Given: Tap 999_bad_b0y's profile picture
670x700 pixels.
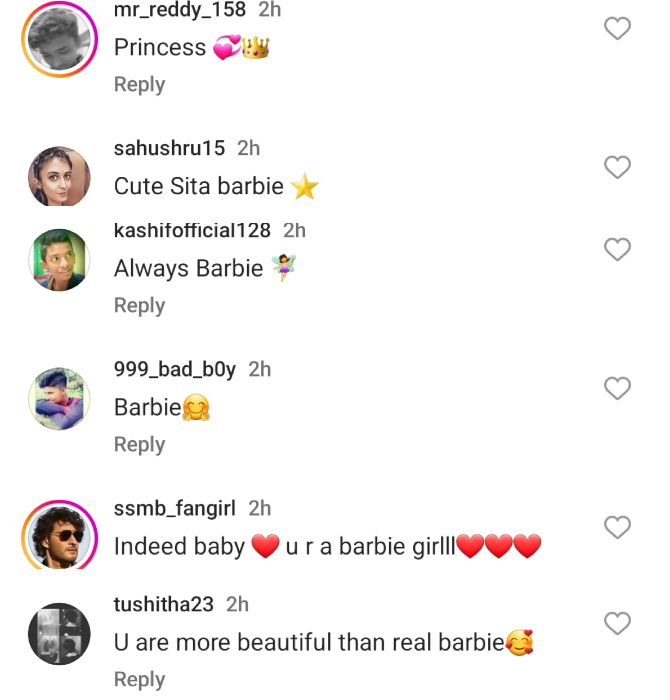Looking at the screenshot, I should 59,398.
